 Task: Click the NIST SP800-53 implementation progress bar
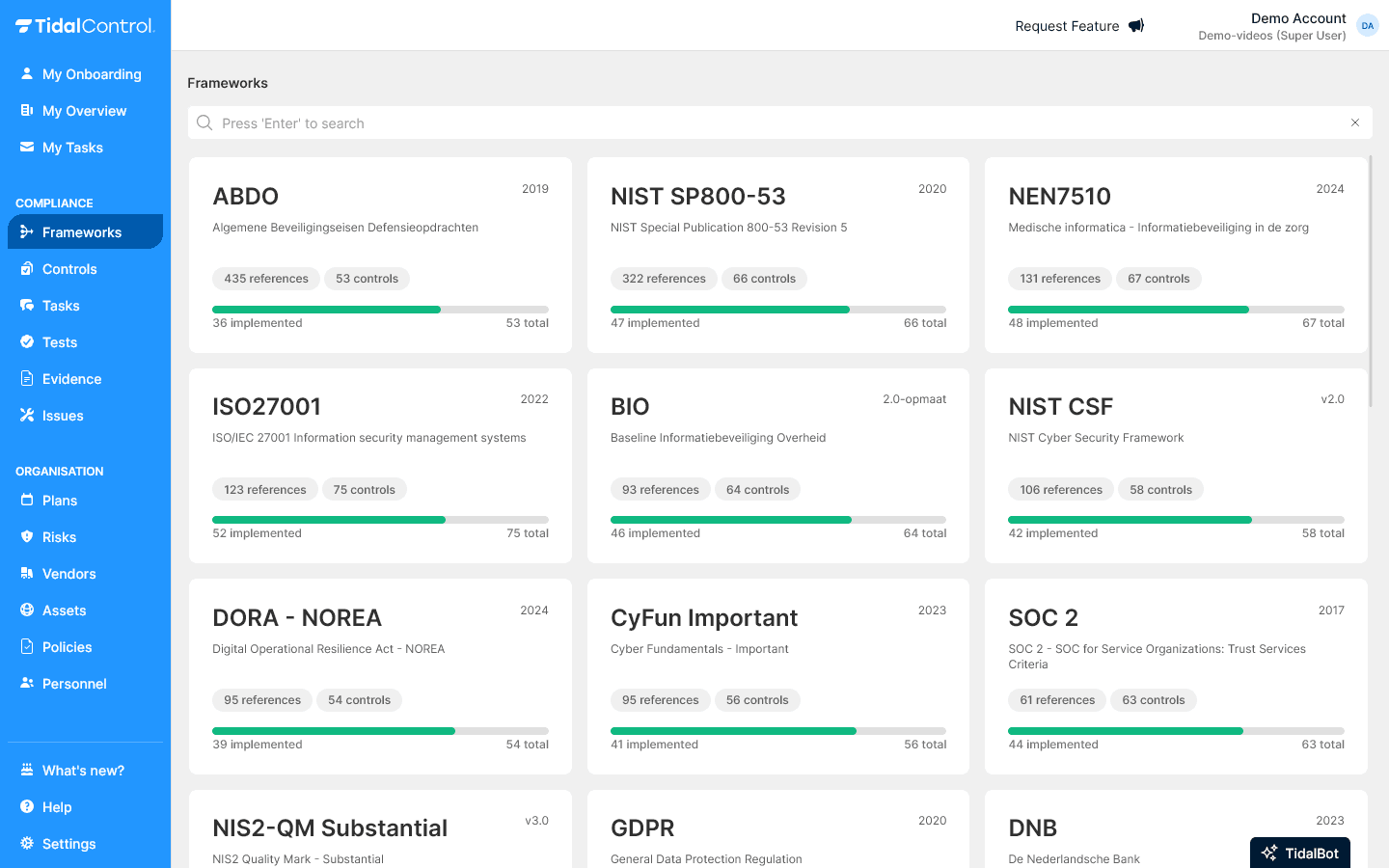pos(777,310)
